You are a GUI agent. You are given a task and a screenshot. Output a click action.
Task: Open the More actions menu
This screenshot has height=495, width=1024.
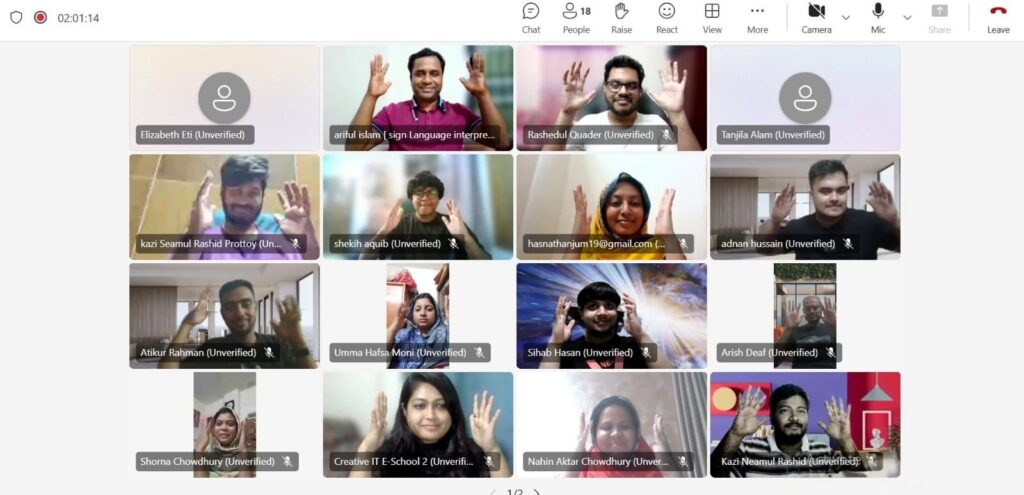(x=757, y=18)
